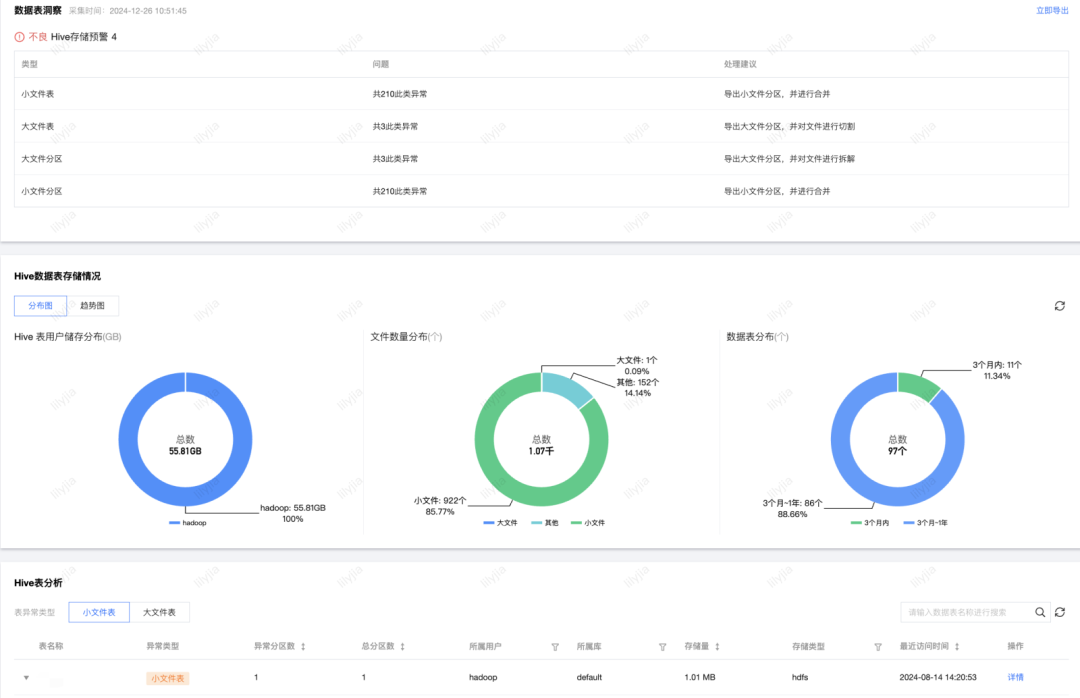Refresh the Hive表分析 table

pyautogui.click(x=1059, y=612)
